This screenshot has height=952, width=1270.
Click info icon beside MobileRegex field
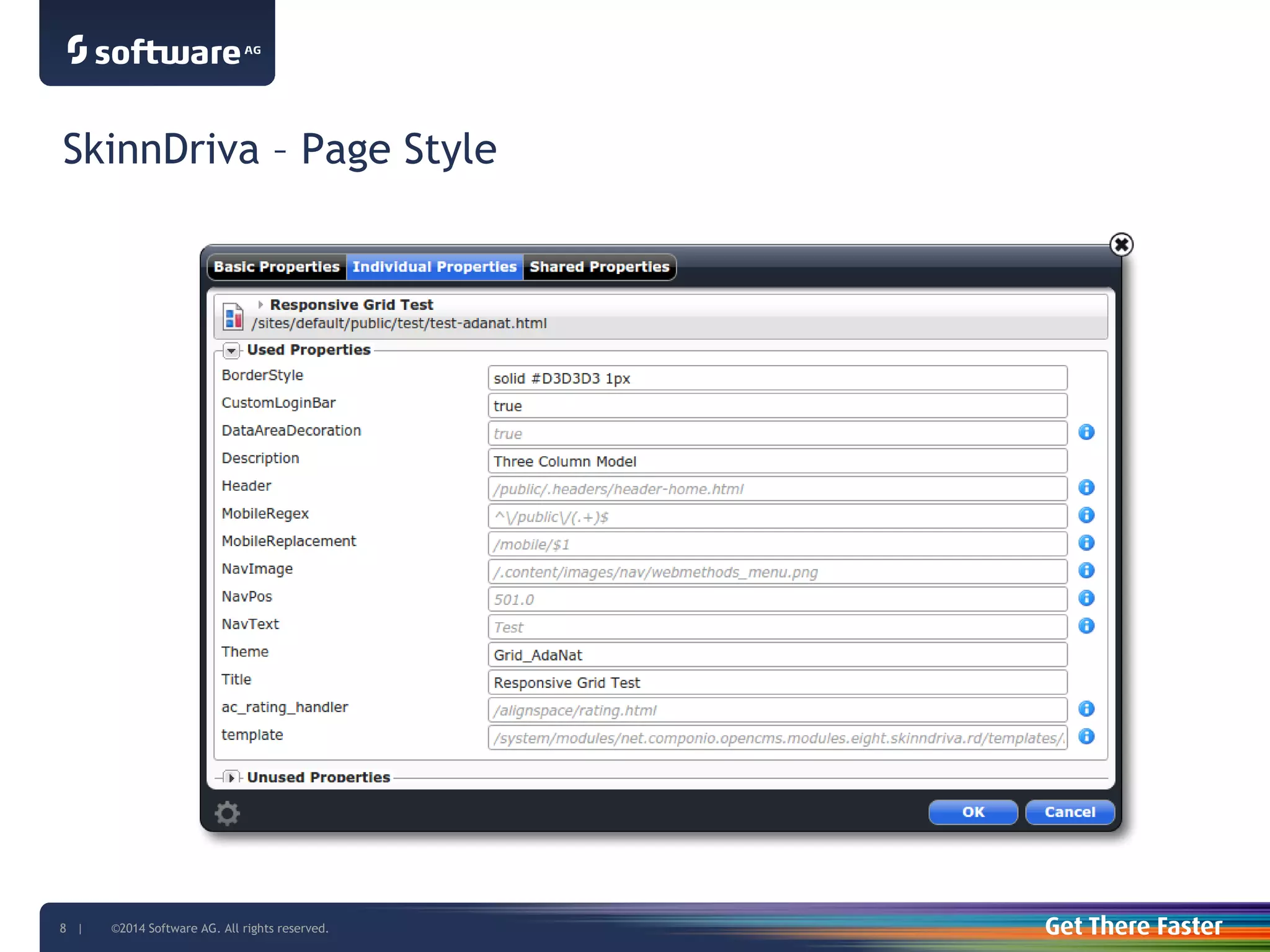click(1086, 515)
